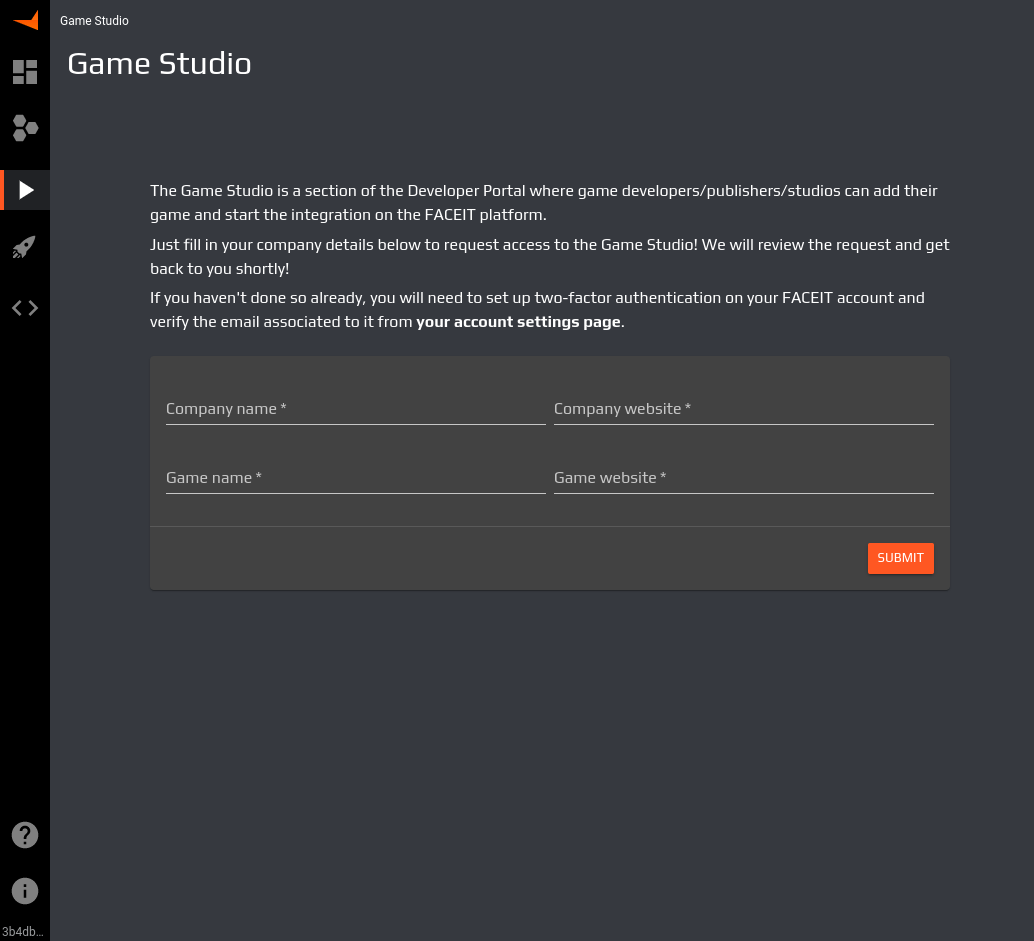Click inside the request access form card
The width and height of the screenshot is (1034, 941).
coord(549,440)
